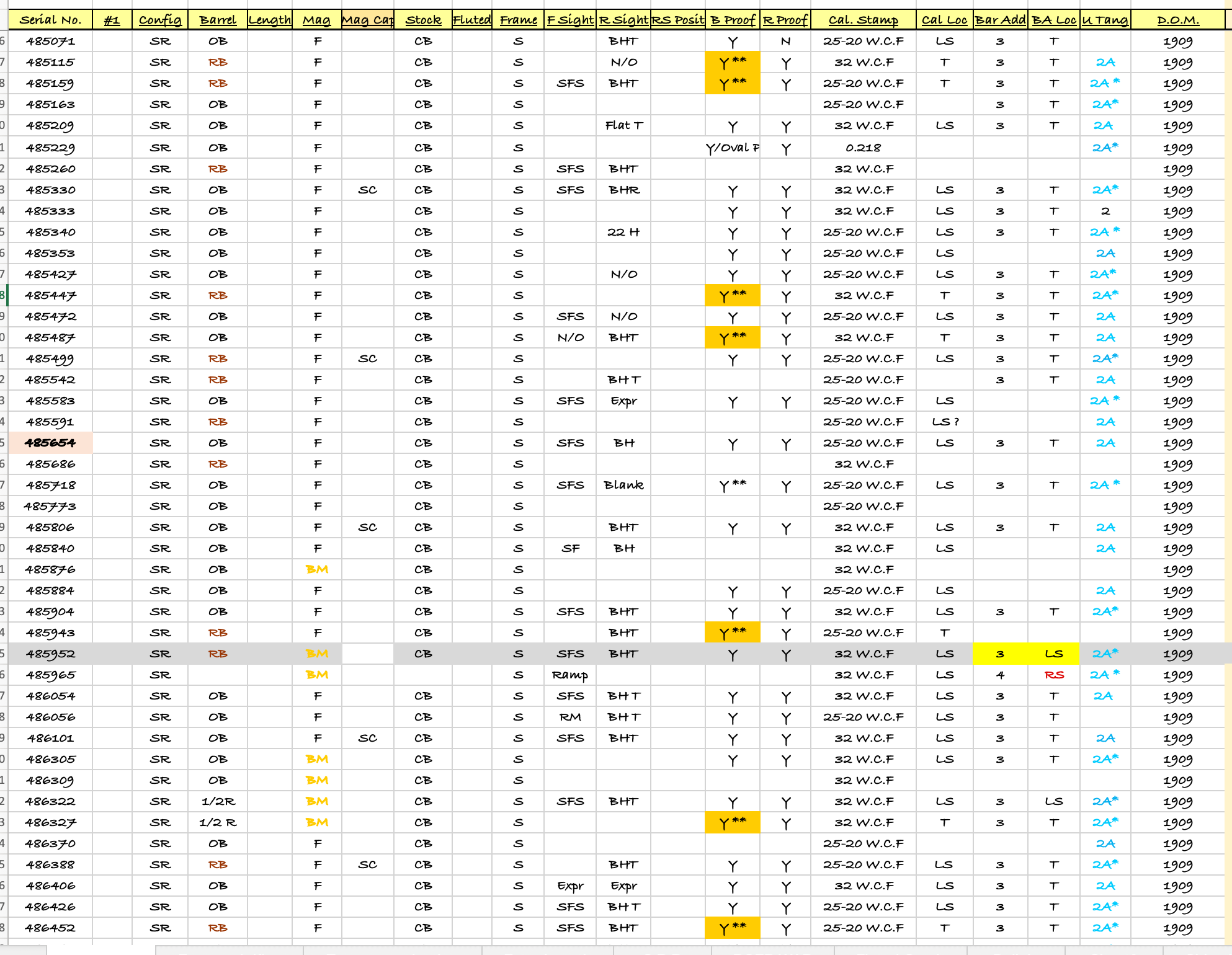
Task: Select the Barrel header cell
Action: (x=218, y=20)
